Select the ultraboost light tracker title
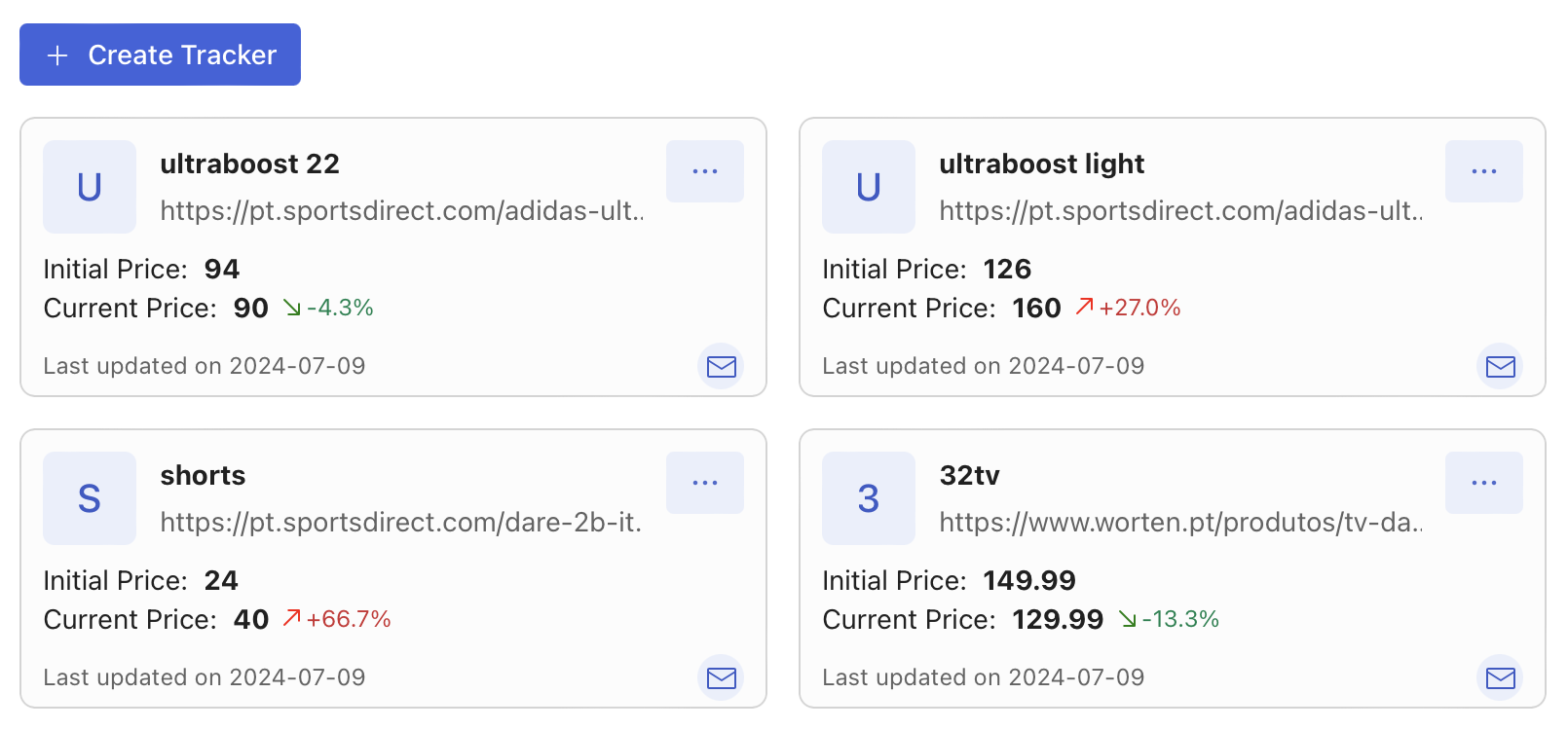The height and width of the screenshot is (730, 1568). tap(1042, 164)
